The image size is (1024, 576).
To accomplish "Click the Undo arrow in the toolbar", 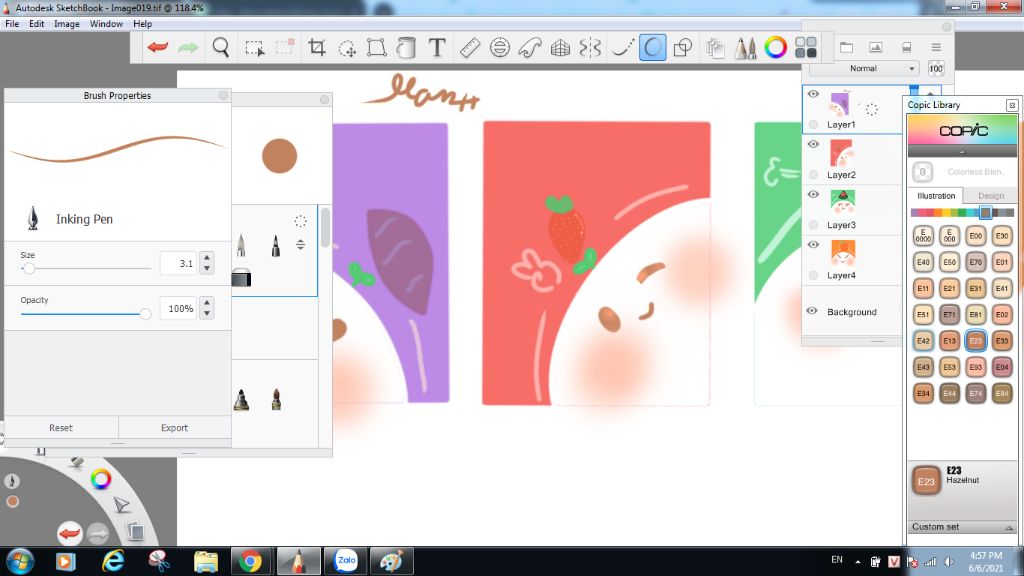I will click(x=157, y=47).
